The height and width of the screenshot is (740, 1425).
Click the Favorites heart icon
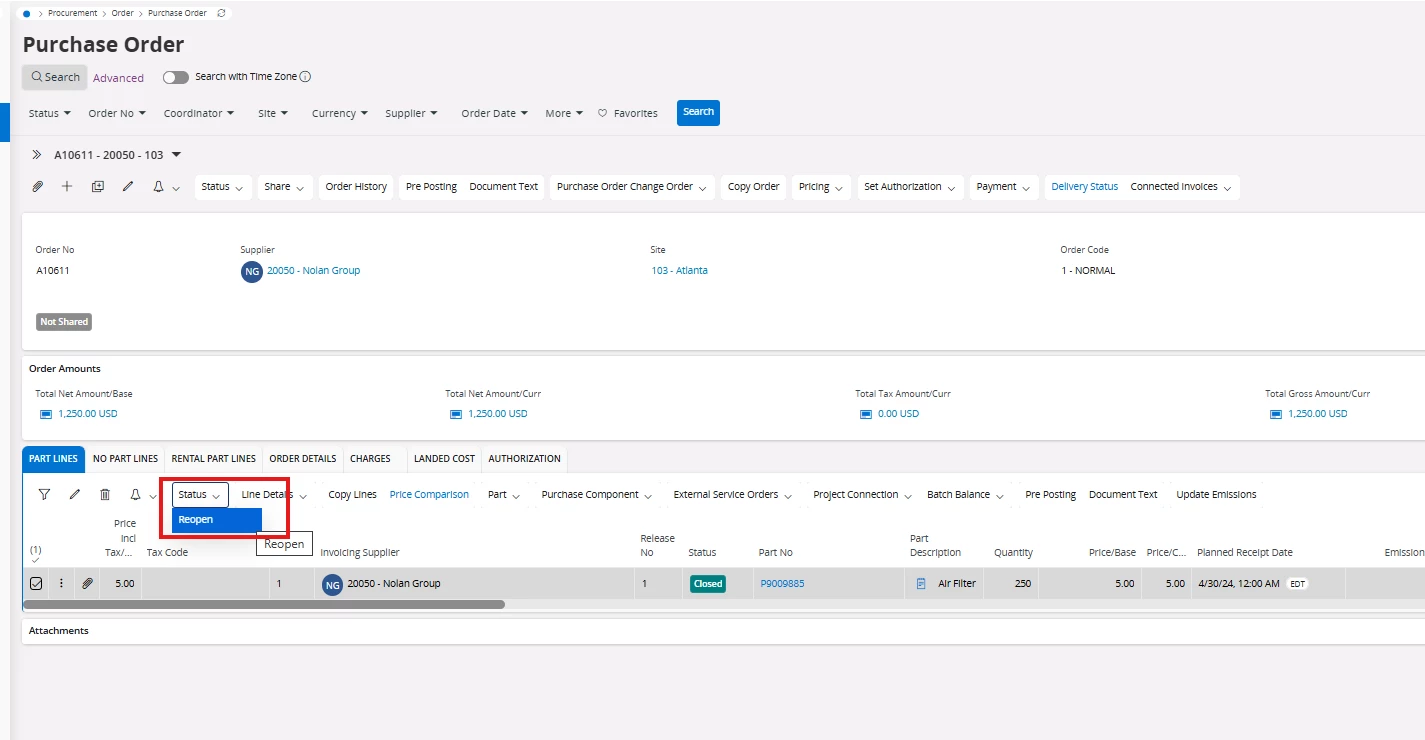click(603, 114)
